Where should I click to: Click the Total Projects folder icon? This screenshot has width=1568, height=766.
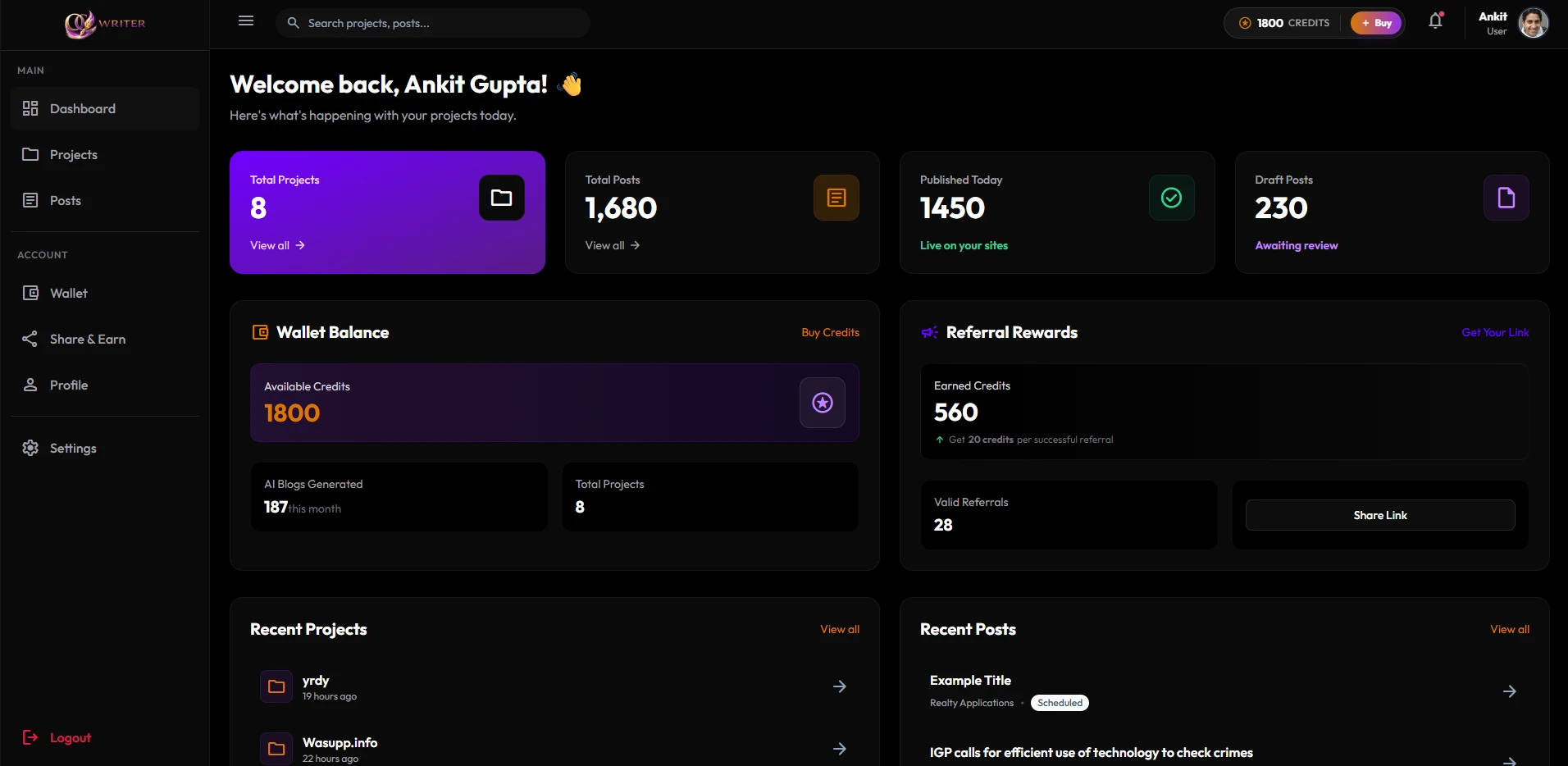click(x=501, y=197)
